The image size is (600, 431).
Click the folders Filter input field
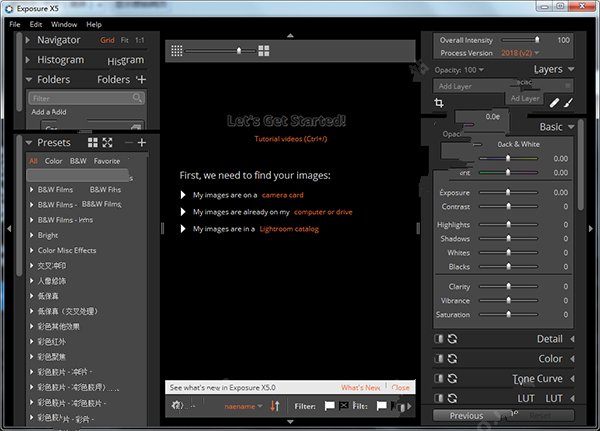point(86,98)
